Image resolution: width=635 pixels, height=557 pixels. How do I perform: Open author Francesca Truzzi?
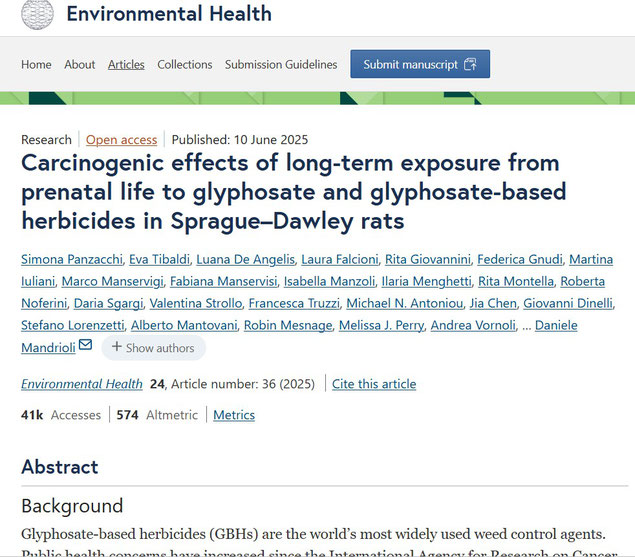(x=294, y=303)
